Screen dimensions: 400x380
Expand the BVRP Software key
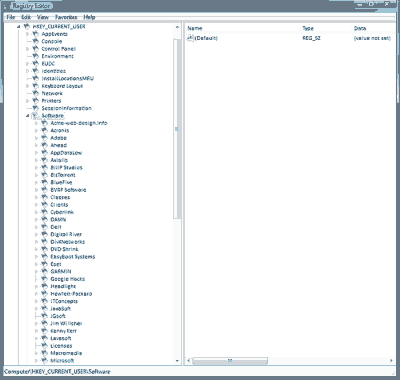click(36, 190)
